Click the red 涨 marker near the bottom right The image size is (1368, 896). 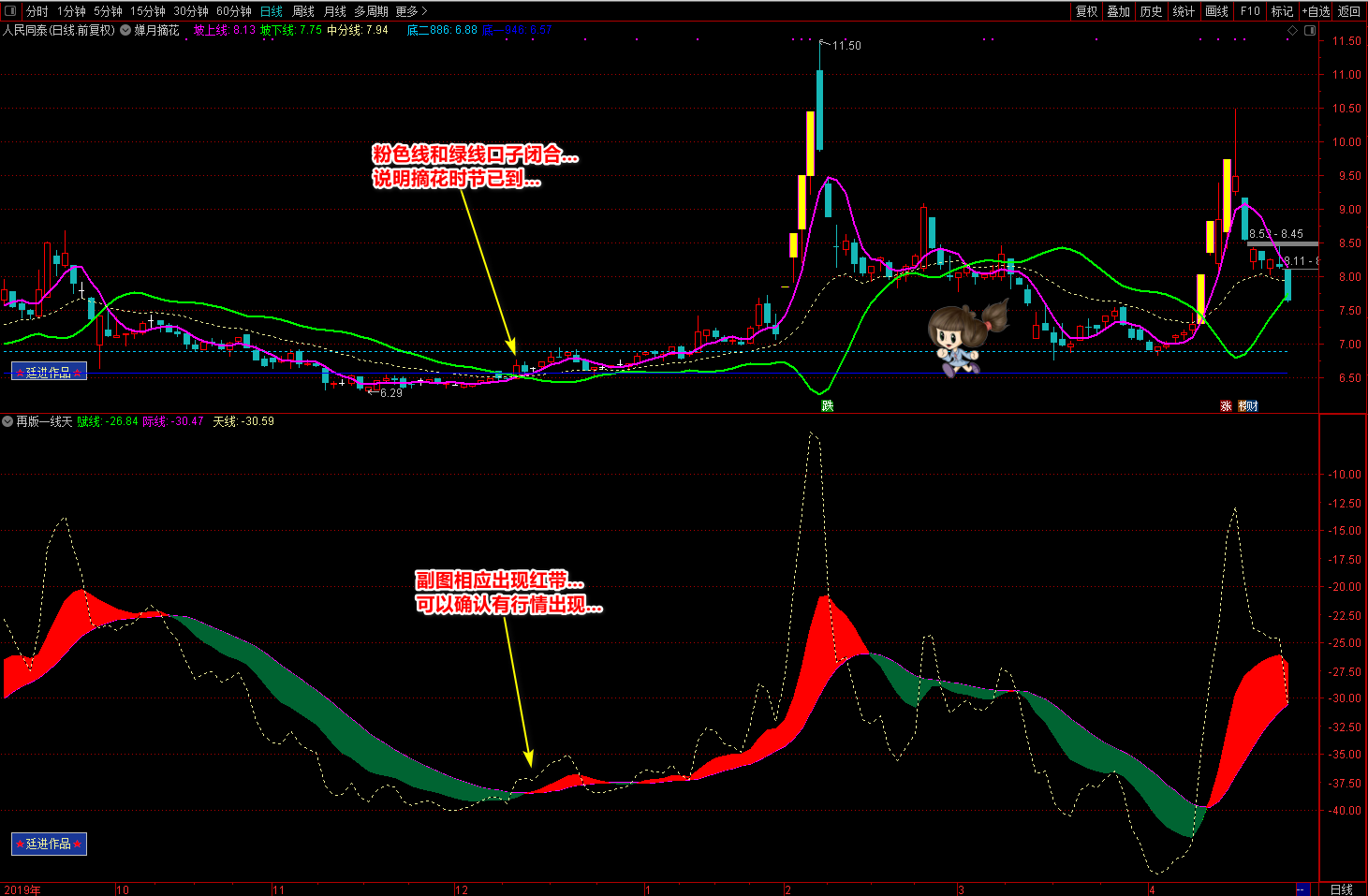1226,405
